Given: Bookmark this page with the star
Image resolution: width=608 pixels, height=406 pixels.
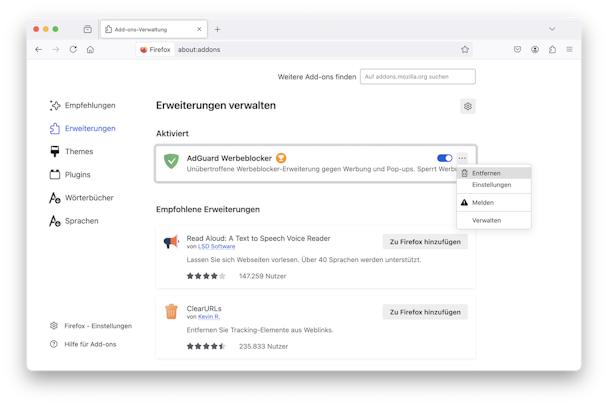Looking at the screenshot, I should [465, 49].
